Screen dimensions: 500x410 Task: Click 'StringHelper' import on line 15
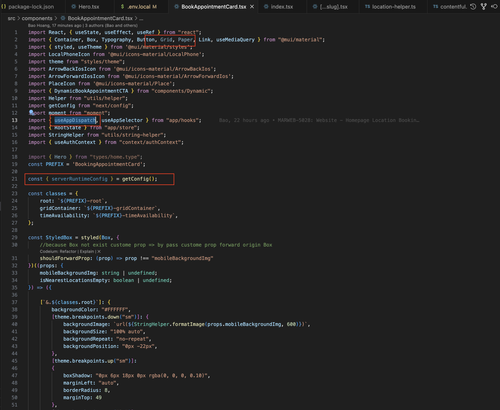coord(66,135)
